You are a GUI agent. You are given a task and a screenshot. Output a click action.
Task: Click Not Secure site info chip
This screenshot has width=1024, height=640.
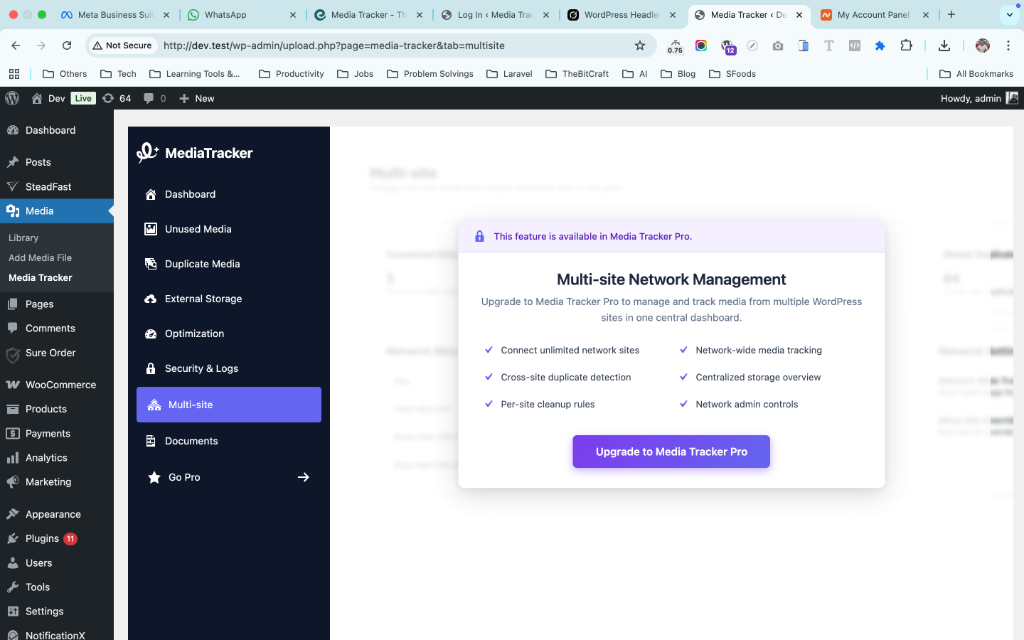(123, 46)
